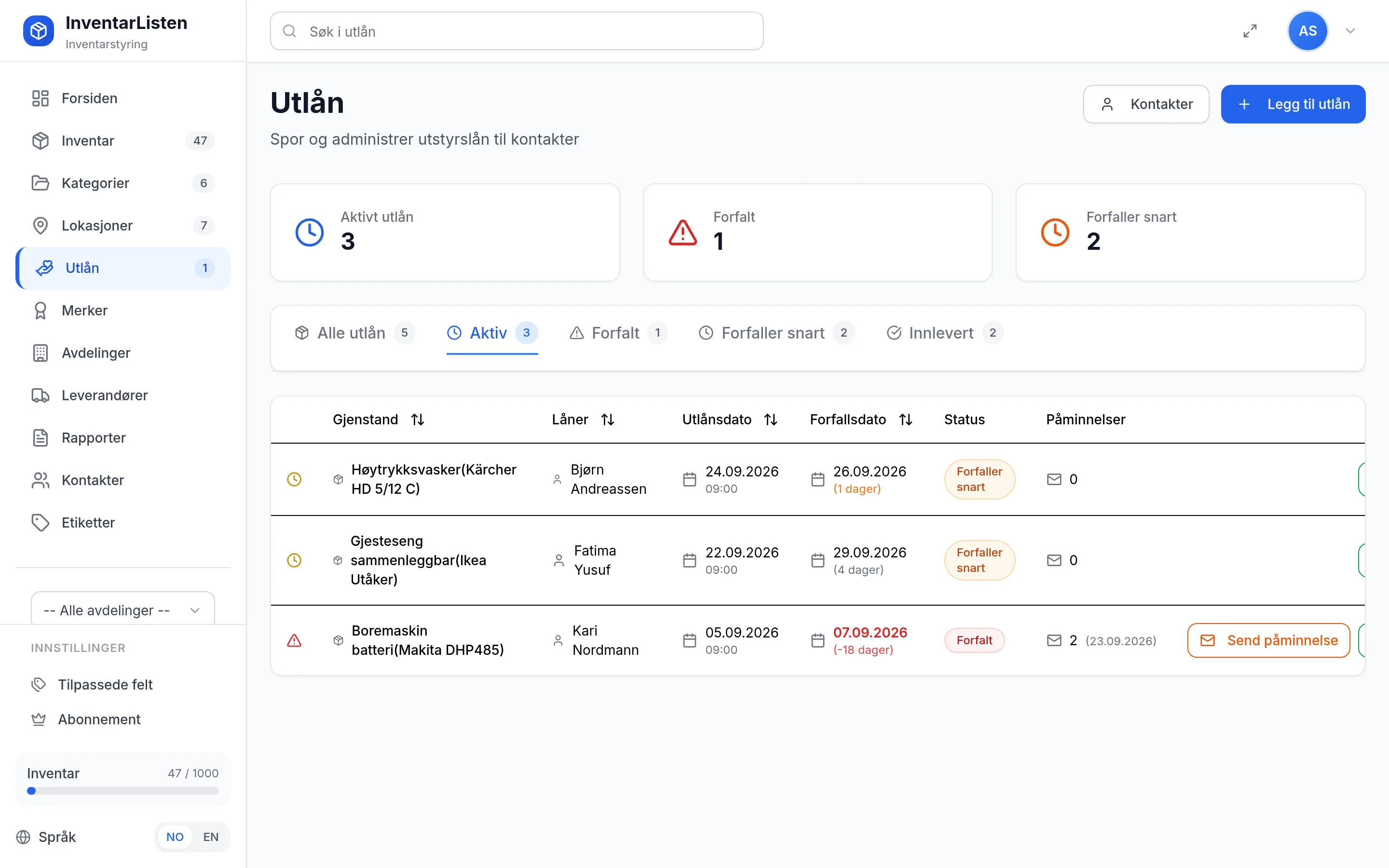This screenshot has height=868, width=1389.
Task: Open Abonnement settings
Action: [123, 719]
